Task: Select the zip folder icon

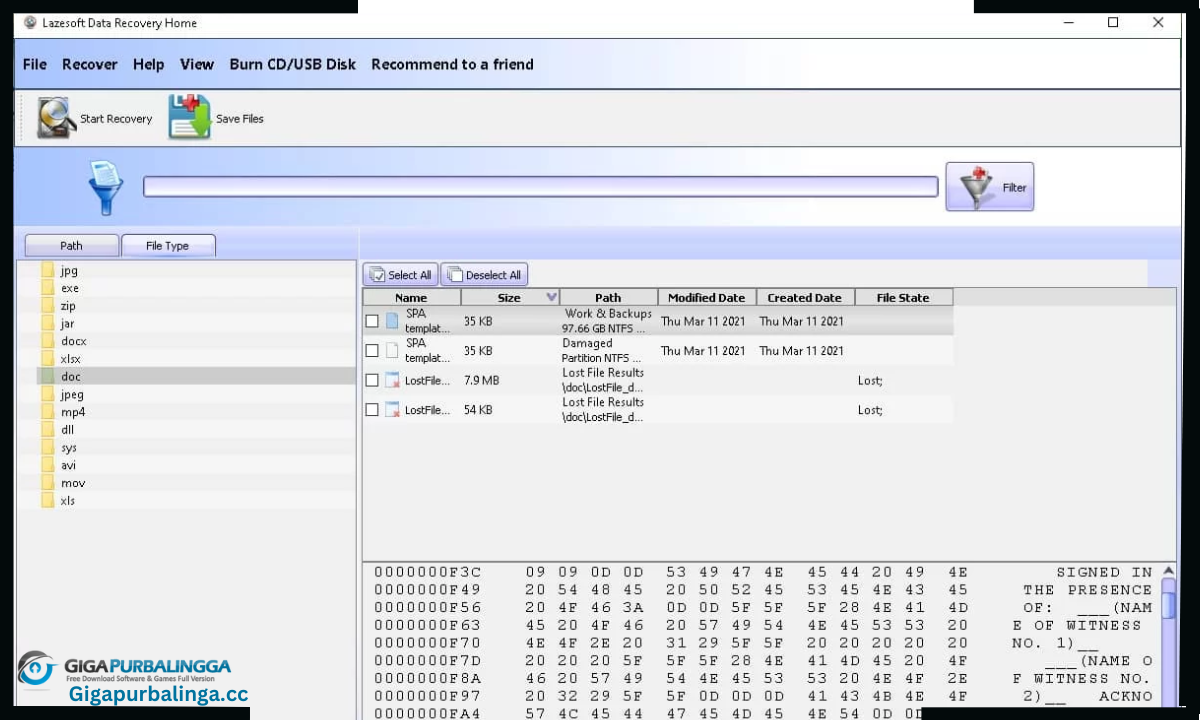Action: 47,306
